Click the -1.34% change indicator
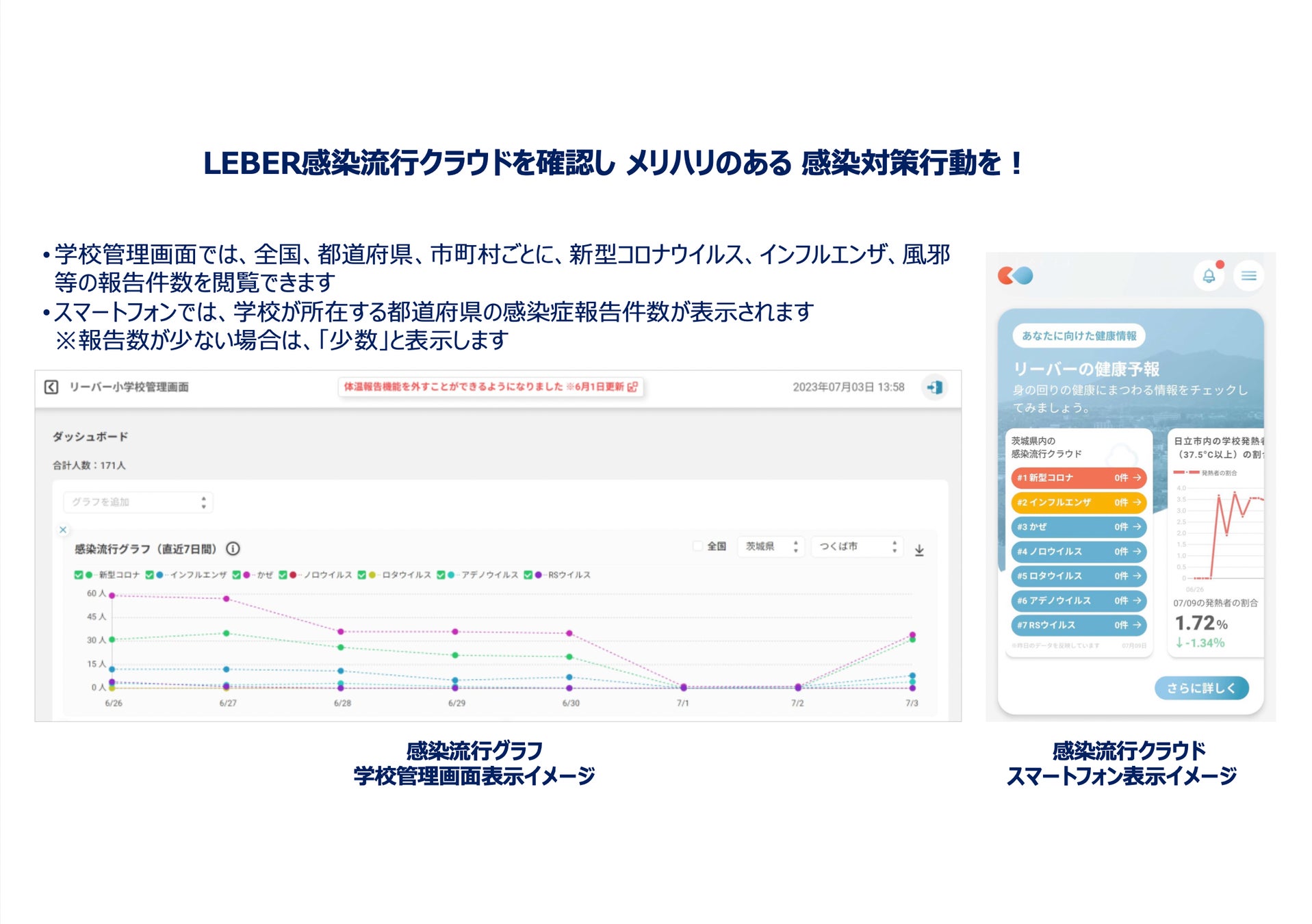Image resolution: width=1312 pixels, height=924 pixels. click(1200, 643)
